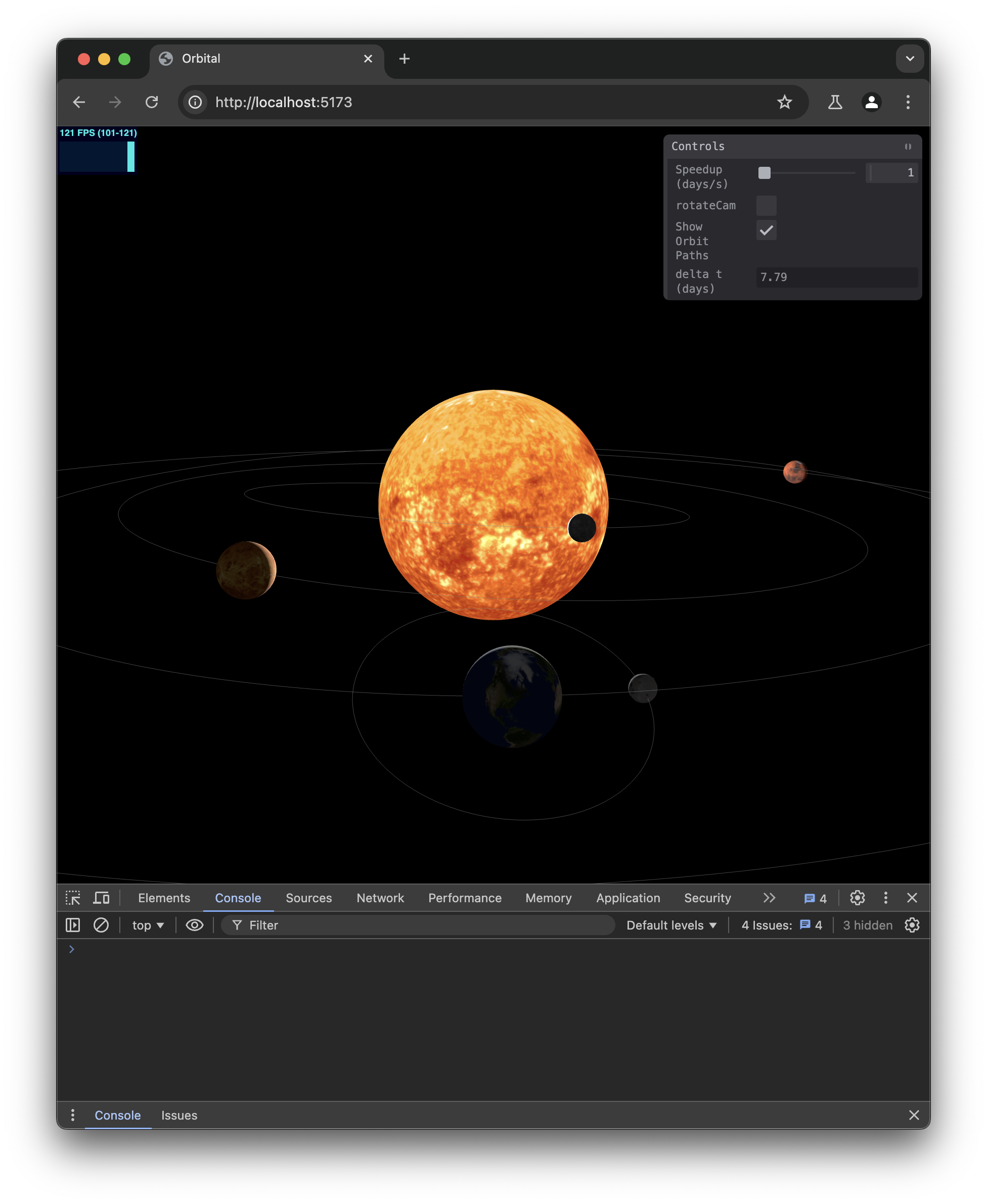The width and height of the screenshot is (987, 1204).
Task: Create a live expression with eye icon
Action: pyautogui.click(x=195, y=925)
